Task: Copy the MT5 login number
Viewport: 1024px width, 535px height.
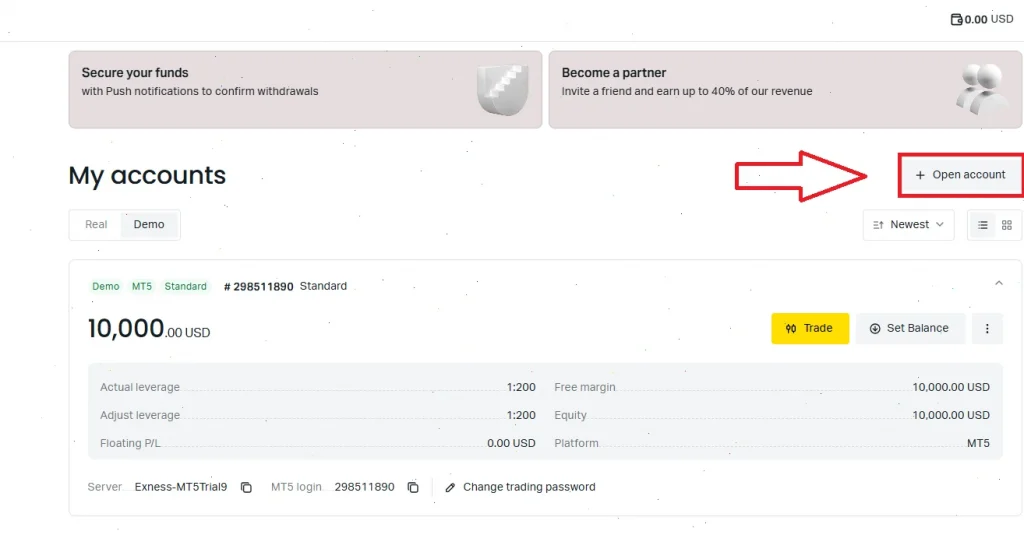Action: click(x=413, y=487)
